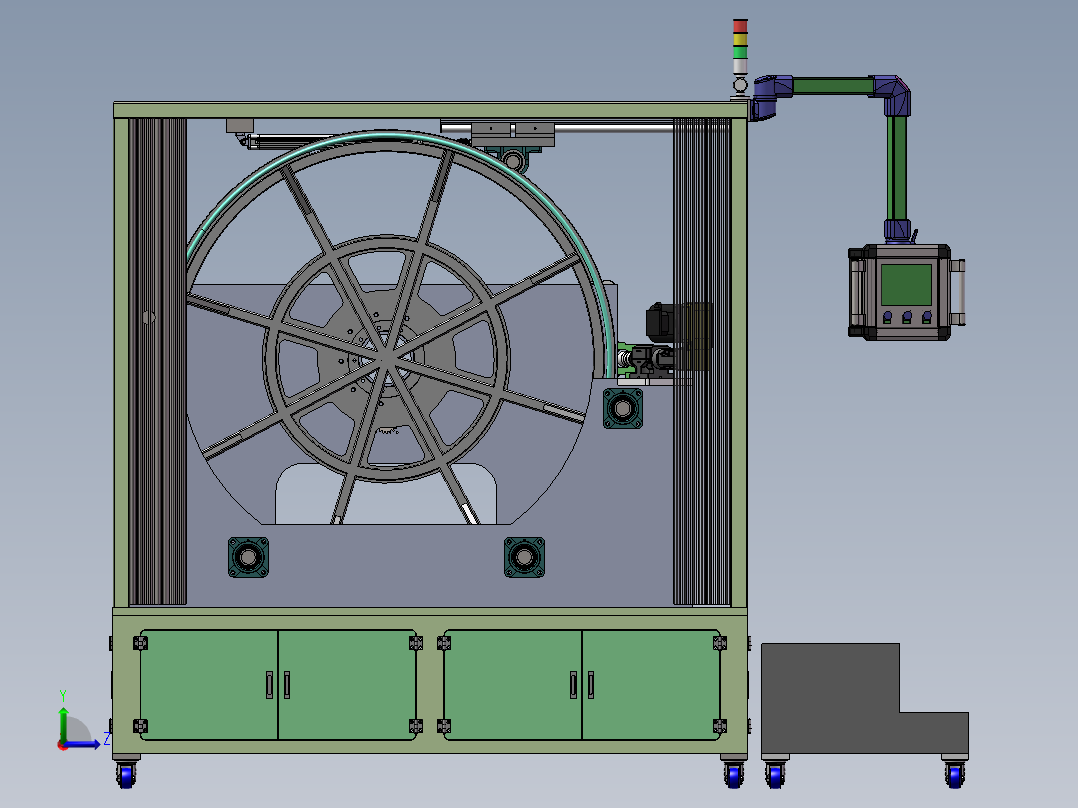This screenshot has height=808, width=1078.
Task: Select the gray handle on the pendant's right side
Action: point(958,292)
